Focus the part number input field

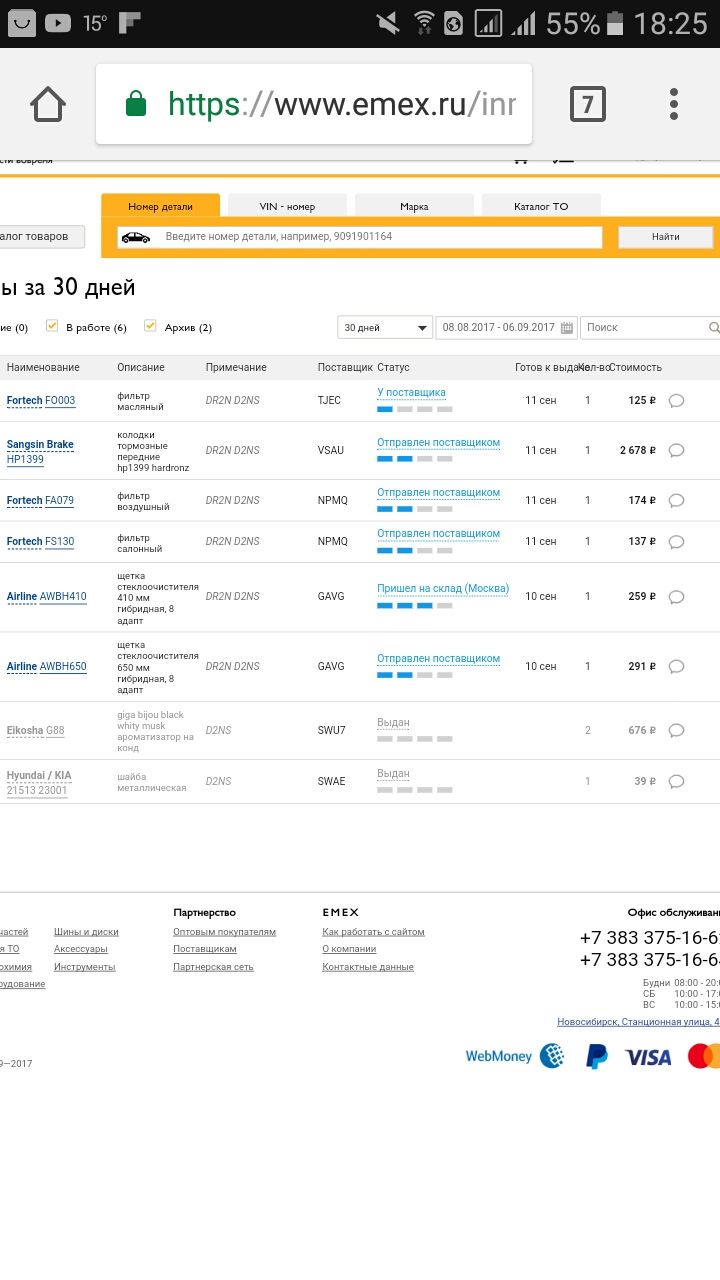380,237
